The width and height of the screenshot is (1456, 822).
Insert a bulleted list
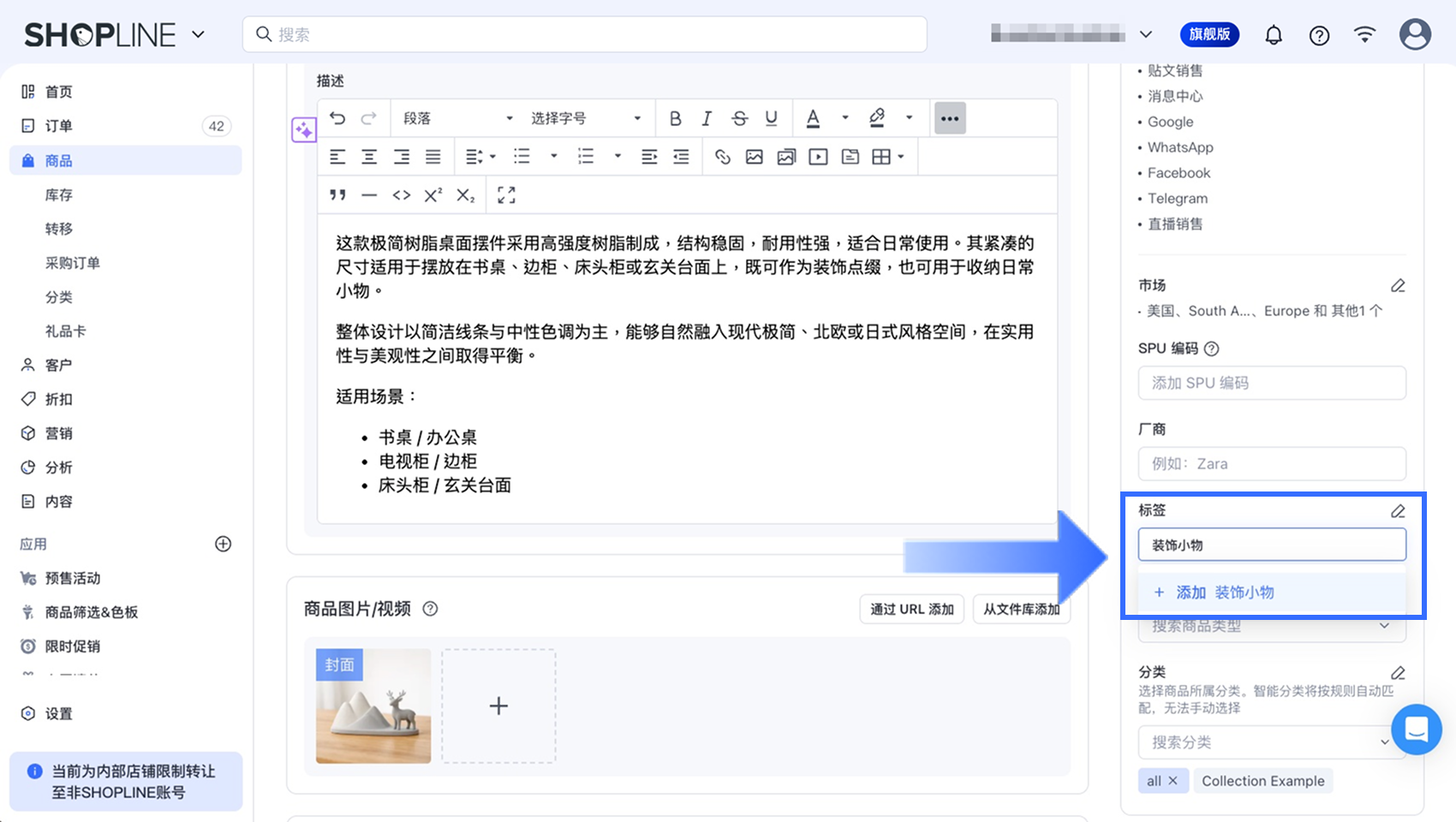coord(522,157)
